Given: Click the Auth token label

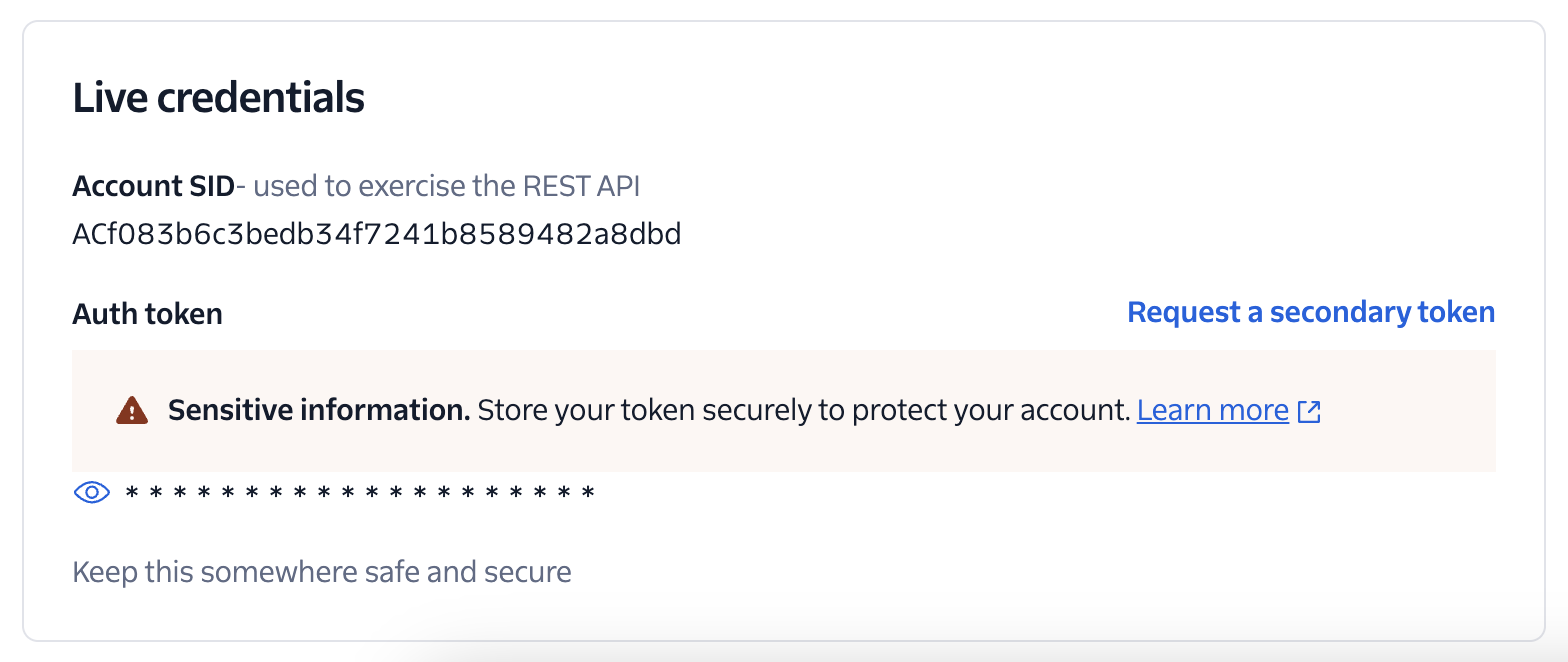Looking at the screenshot, I should point(147,314).
